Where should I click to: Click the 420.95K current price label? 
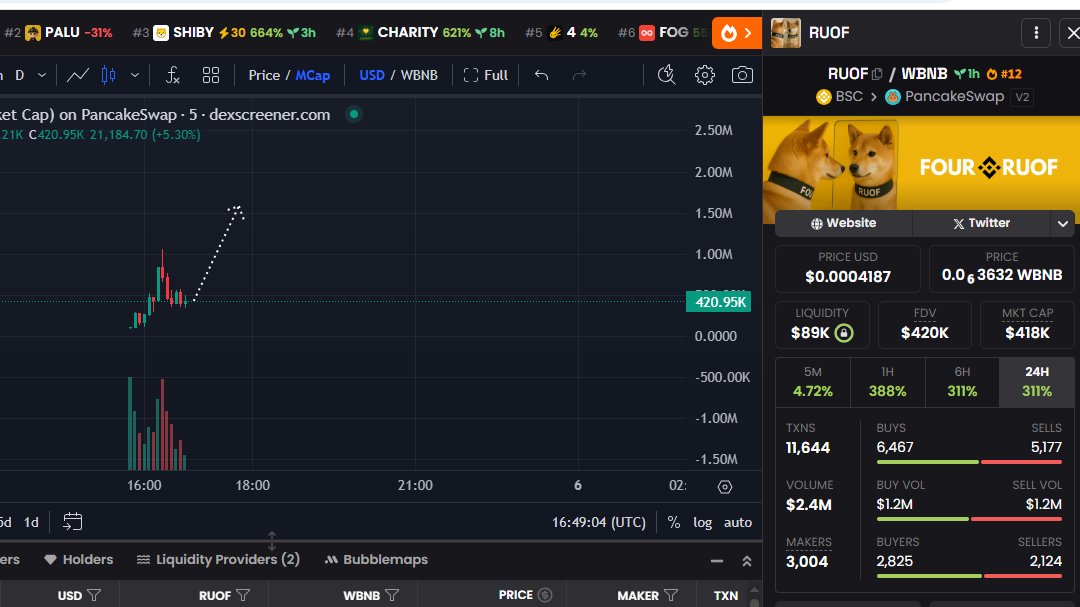point(718,302)
